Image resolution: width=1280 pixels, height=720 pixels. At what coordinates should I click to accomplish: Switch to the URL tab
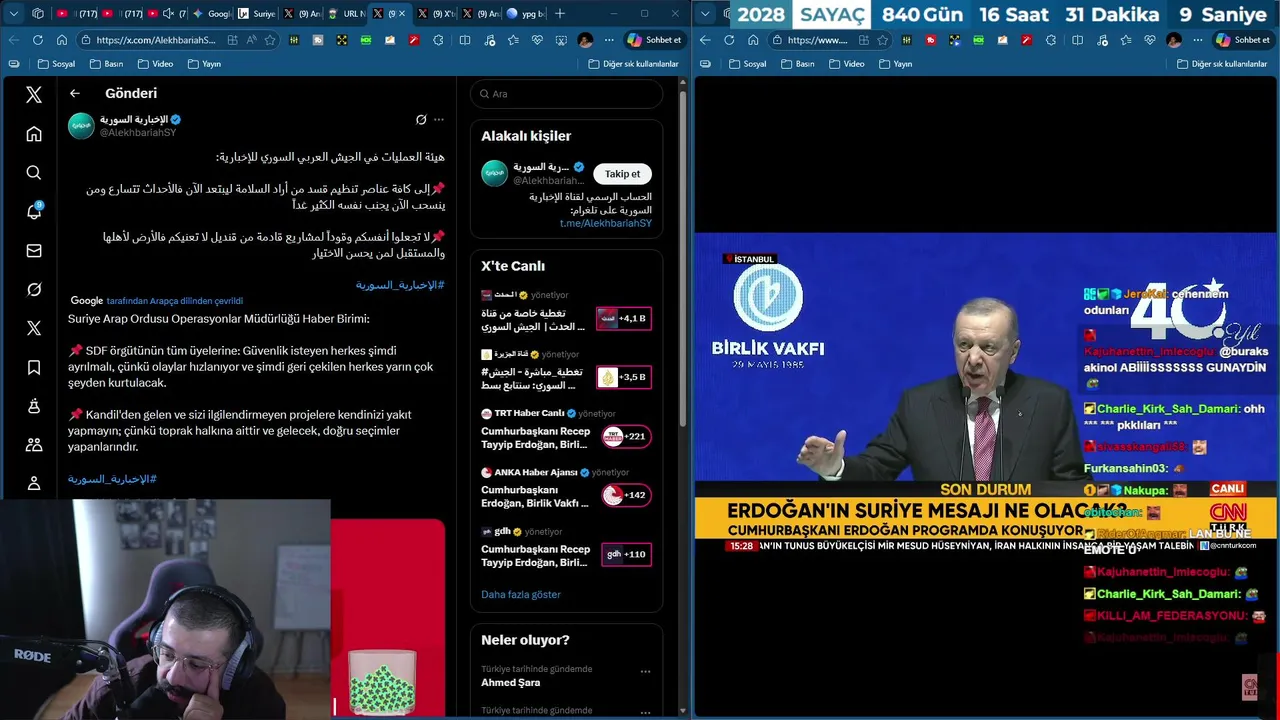[x=348, y=14]
